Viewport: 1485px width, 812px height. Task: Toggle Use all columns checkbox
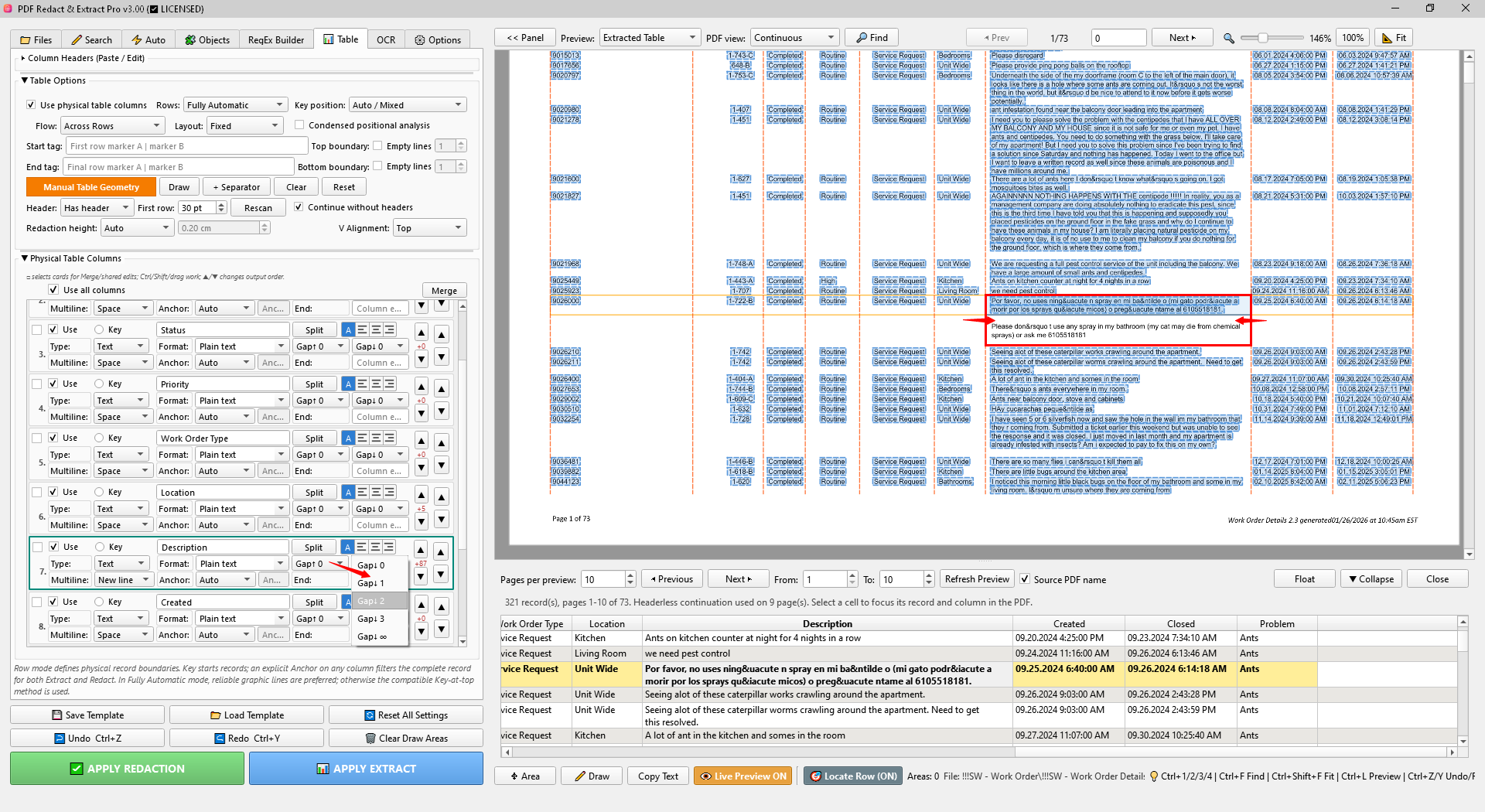53,290
